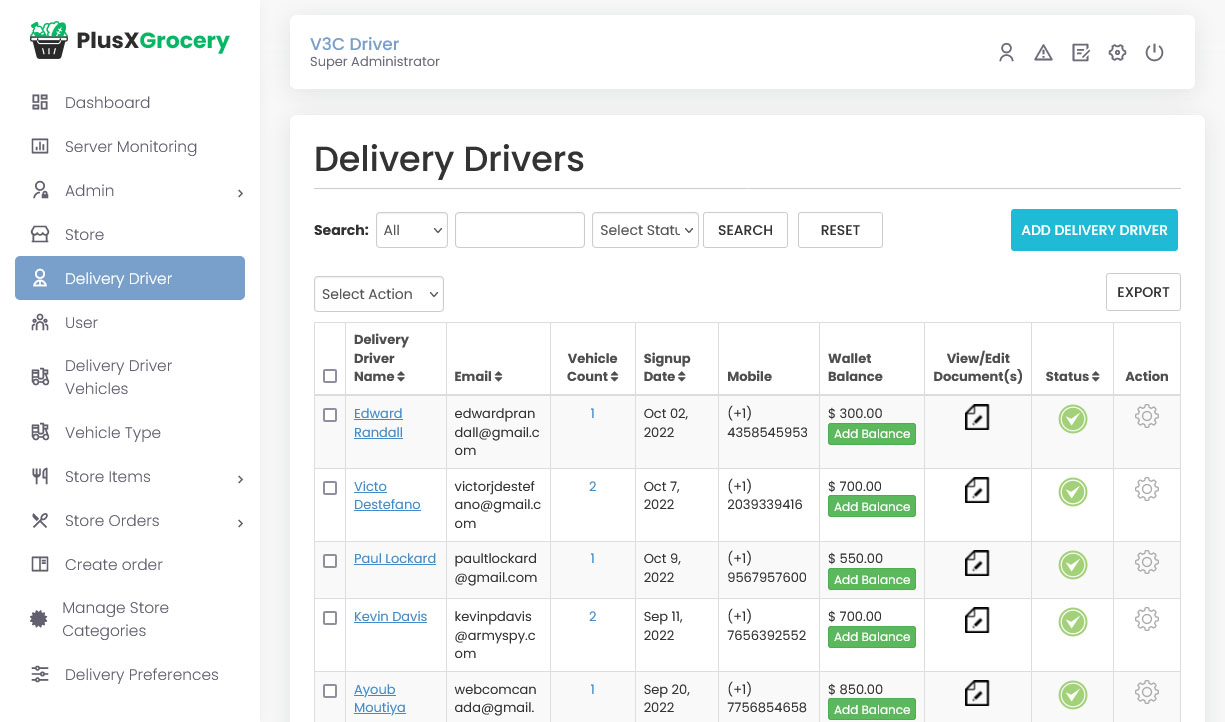This screenshot has height=722, width=1225.
Task: Open the search field 'All' dropdown
Action: 412,230
